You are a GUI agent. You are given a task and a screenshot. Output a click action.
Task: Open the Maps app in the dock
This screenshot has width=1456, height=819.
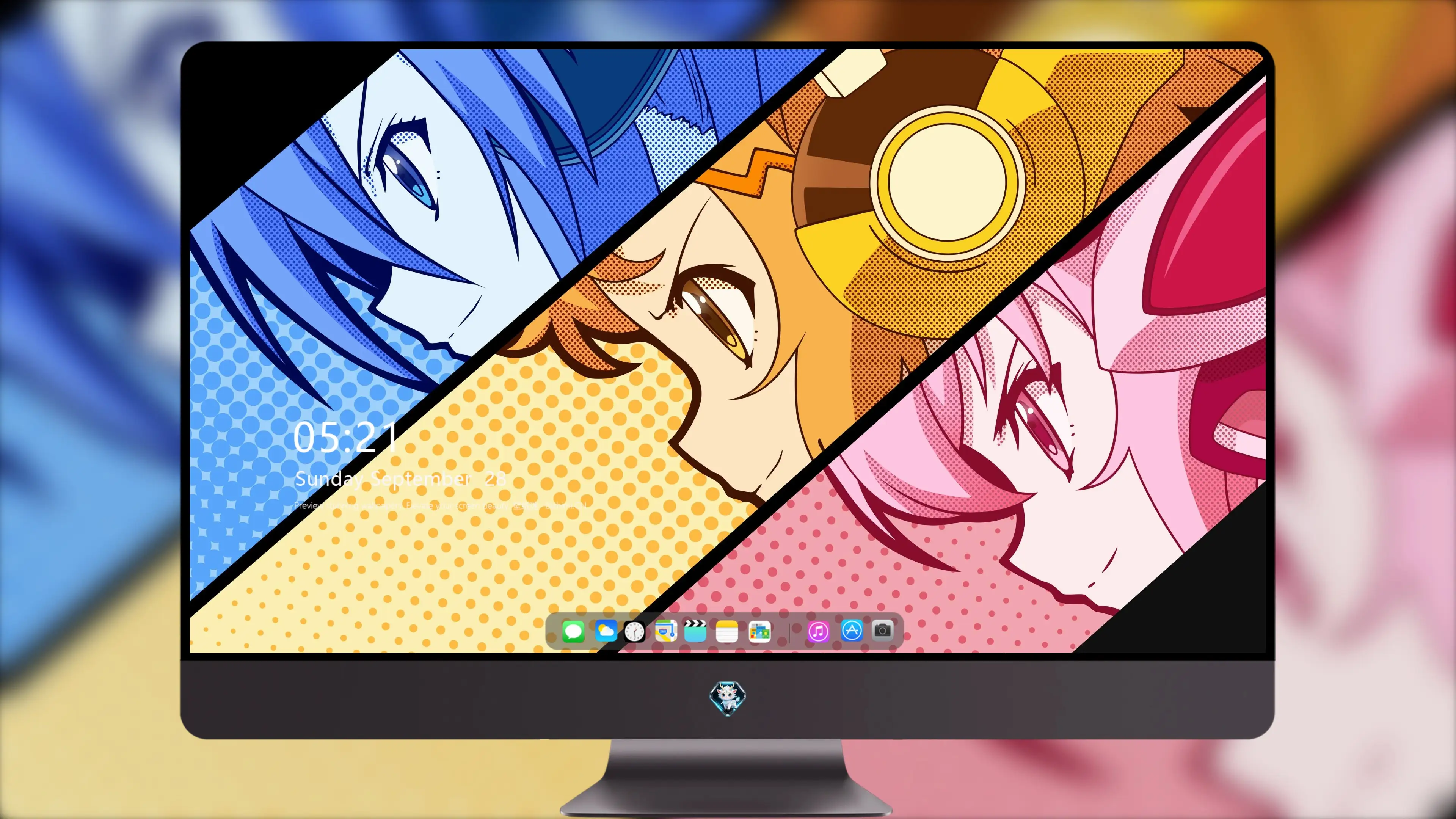pyautogui.click(x=666, y=630)
